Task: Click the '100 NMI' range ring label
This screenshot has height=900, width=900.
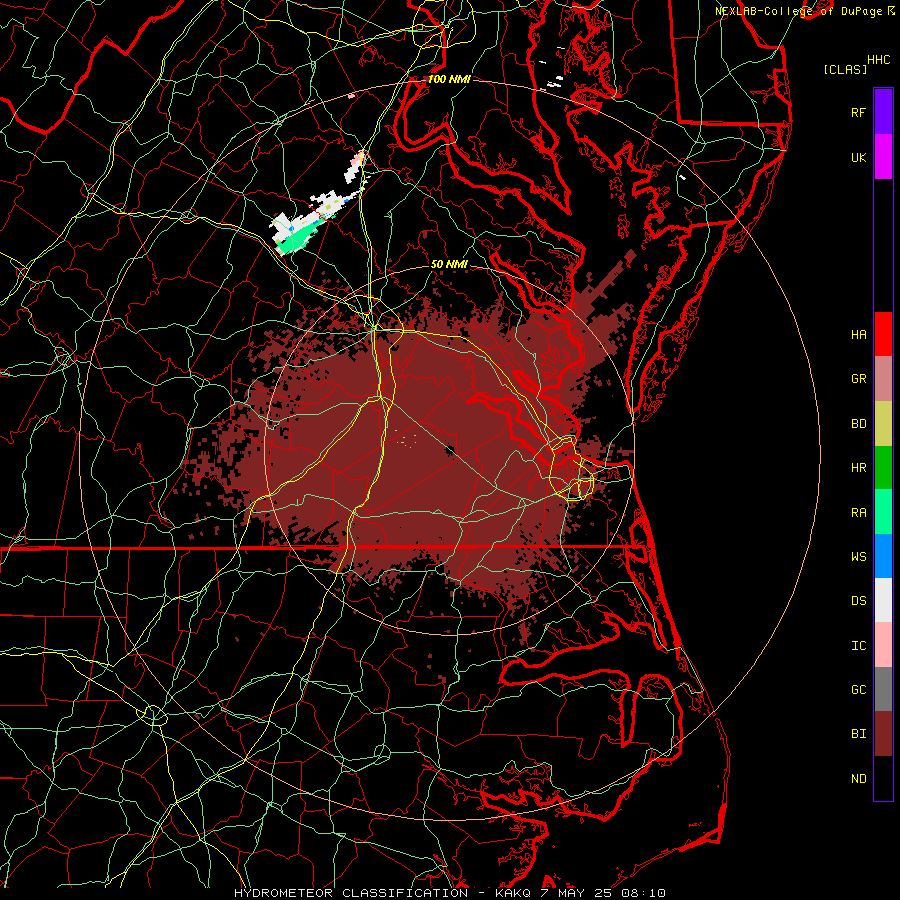Action: coord(449,79)
